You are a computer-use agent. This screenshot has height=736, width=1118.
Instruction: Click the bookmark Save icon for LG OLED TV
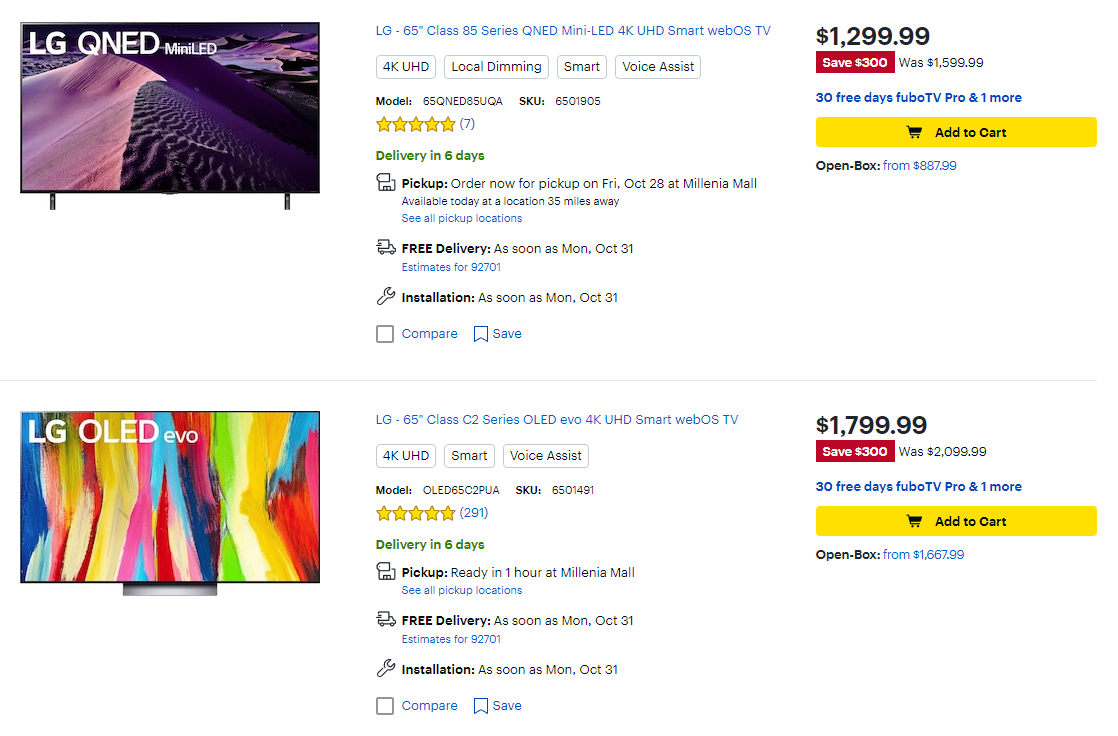click(x=481, y=706)
